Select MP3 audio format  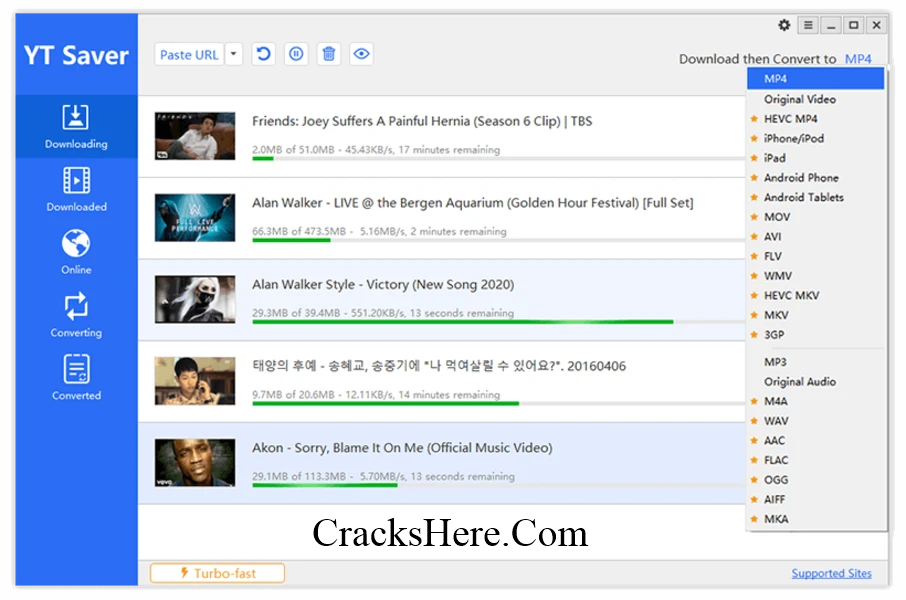(x=815, y=362)
